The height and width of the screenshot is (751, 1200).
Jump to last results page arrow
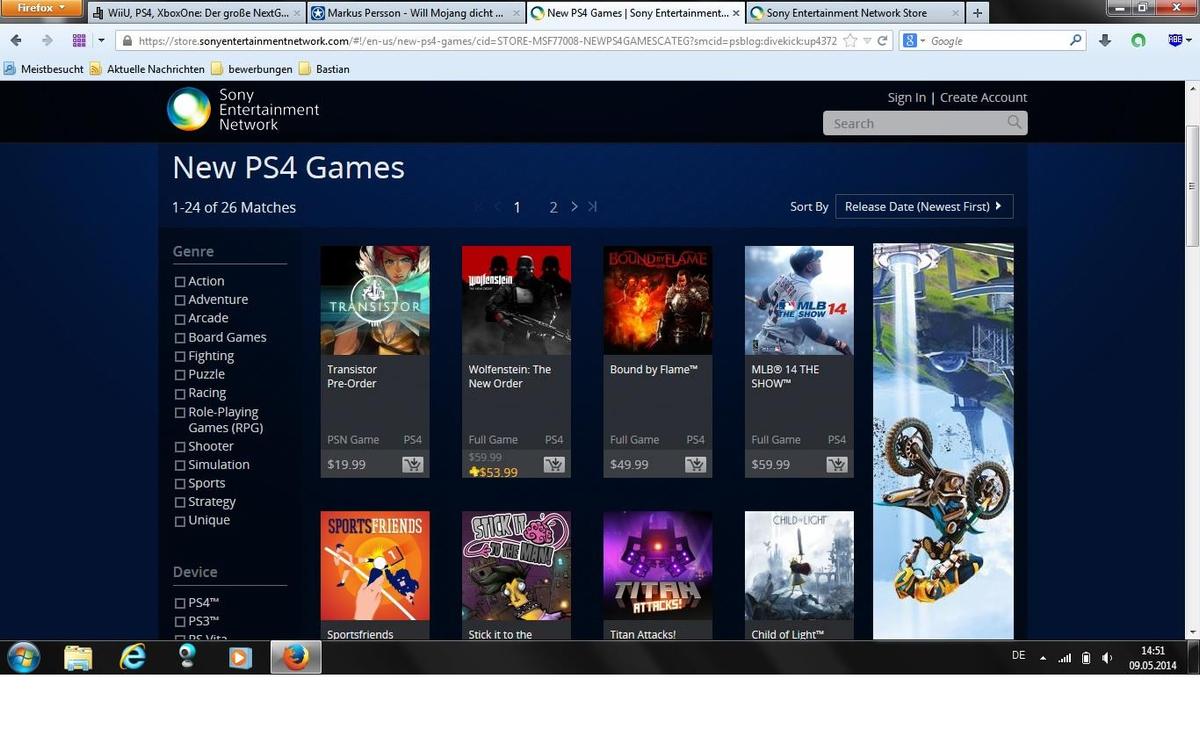(593, 207)
